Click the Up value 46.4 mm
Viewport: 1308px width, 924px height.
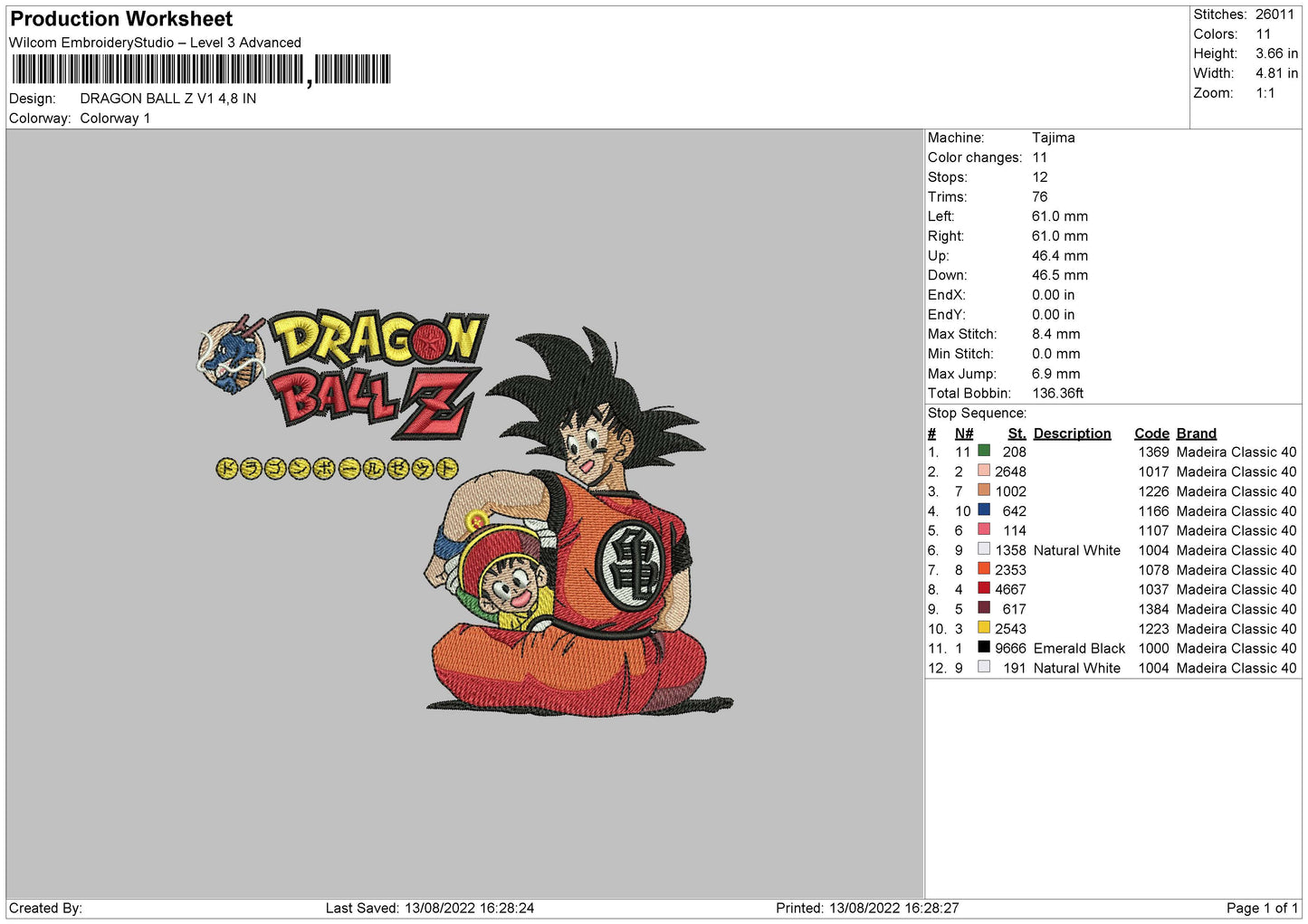[x=1060, y=255]
